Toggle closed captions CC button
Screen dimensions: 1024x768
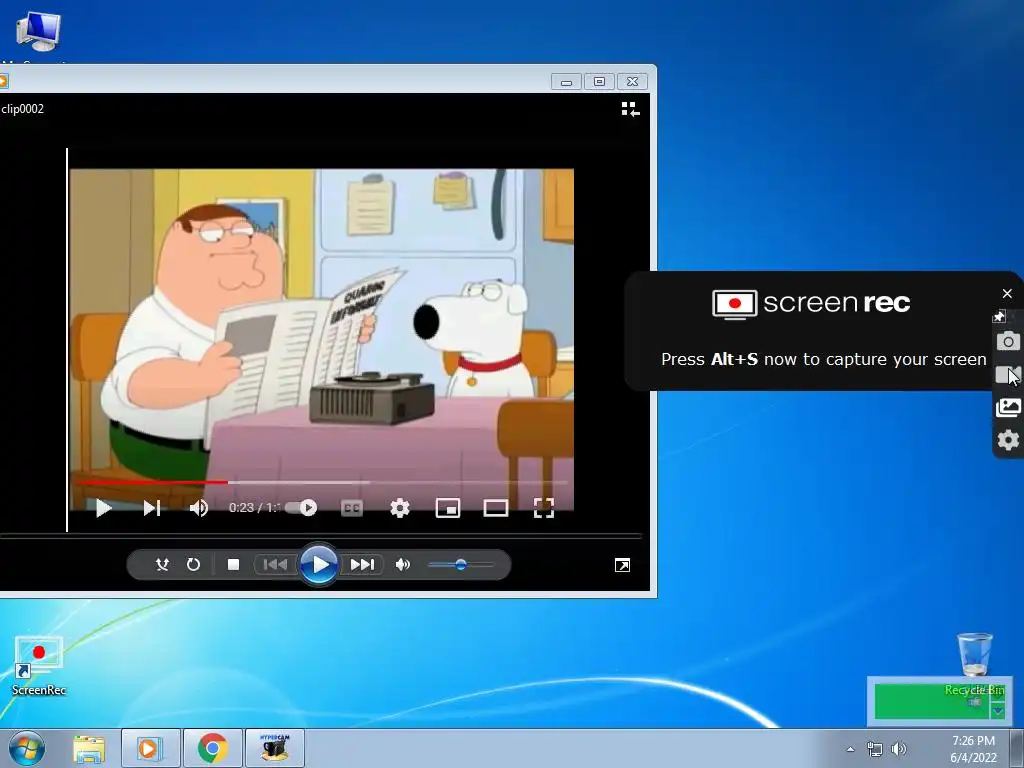click(x=352, y=508)
